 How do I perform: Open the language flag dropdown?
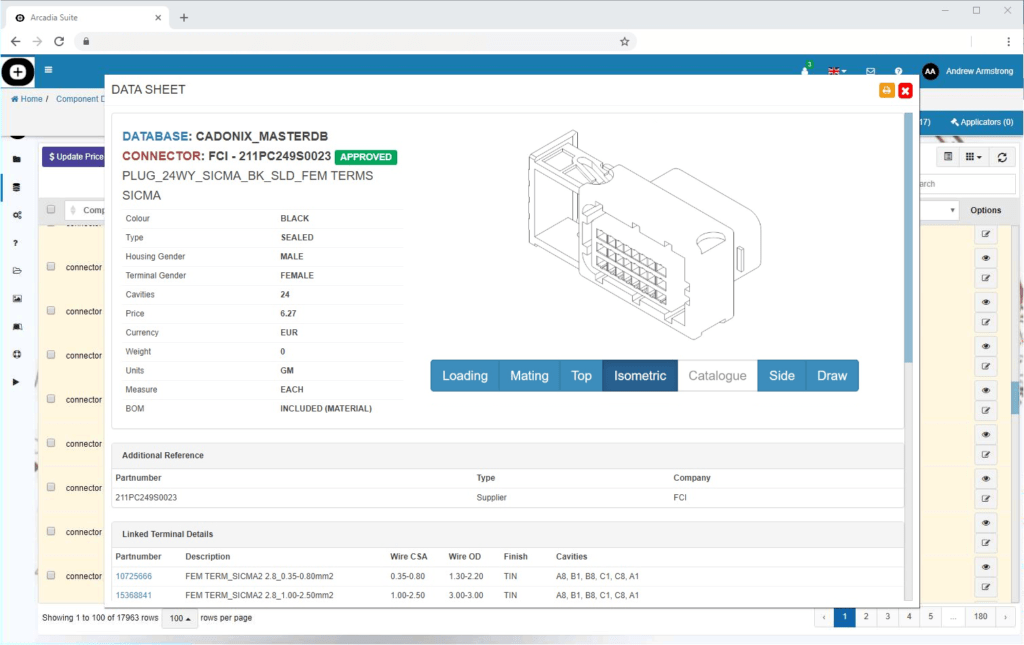pyautogui.click(x=836, y=71)
